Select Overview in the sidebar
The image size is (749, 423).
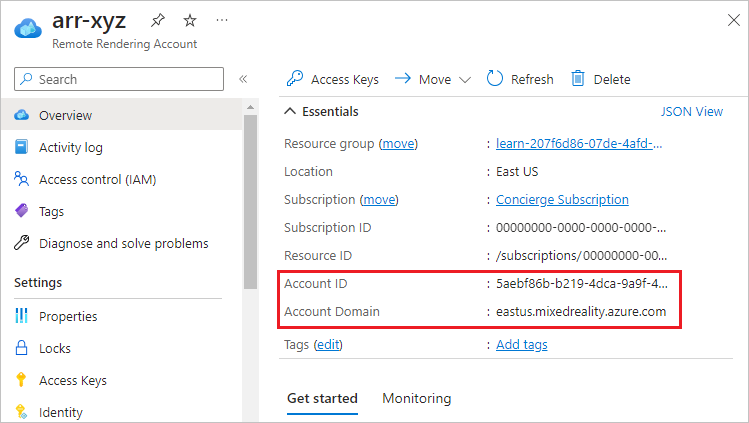122,115
